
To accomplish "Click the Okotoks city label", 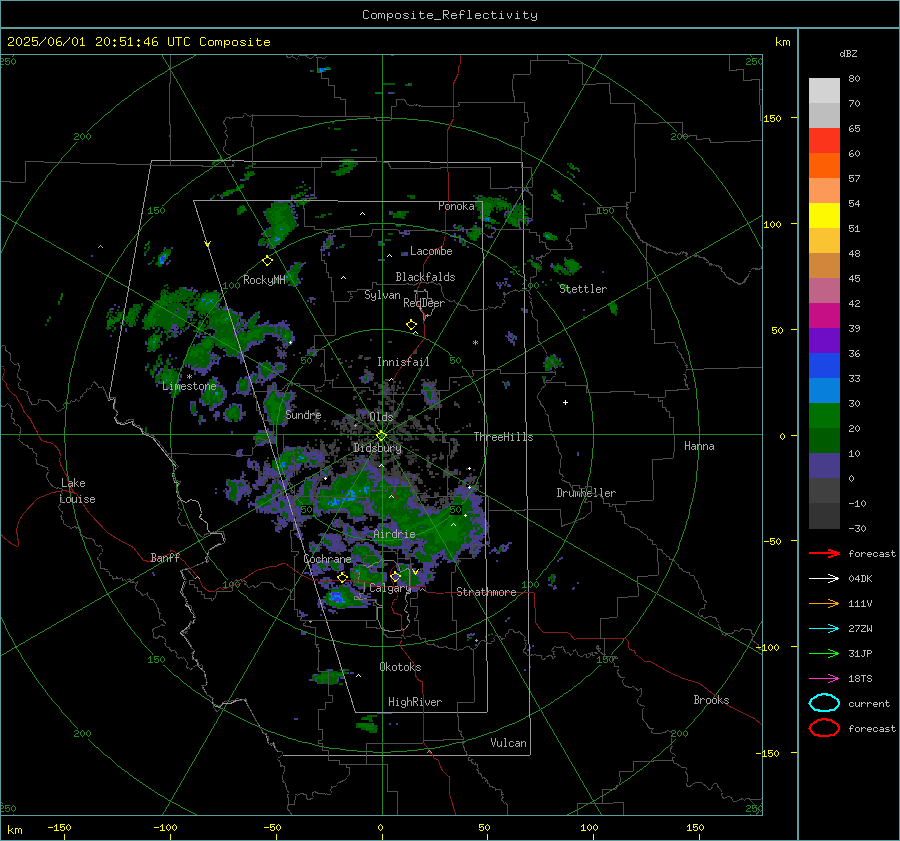I will [x=400, y=667].
